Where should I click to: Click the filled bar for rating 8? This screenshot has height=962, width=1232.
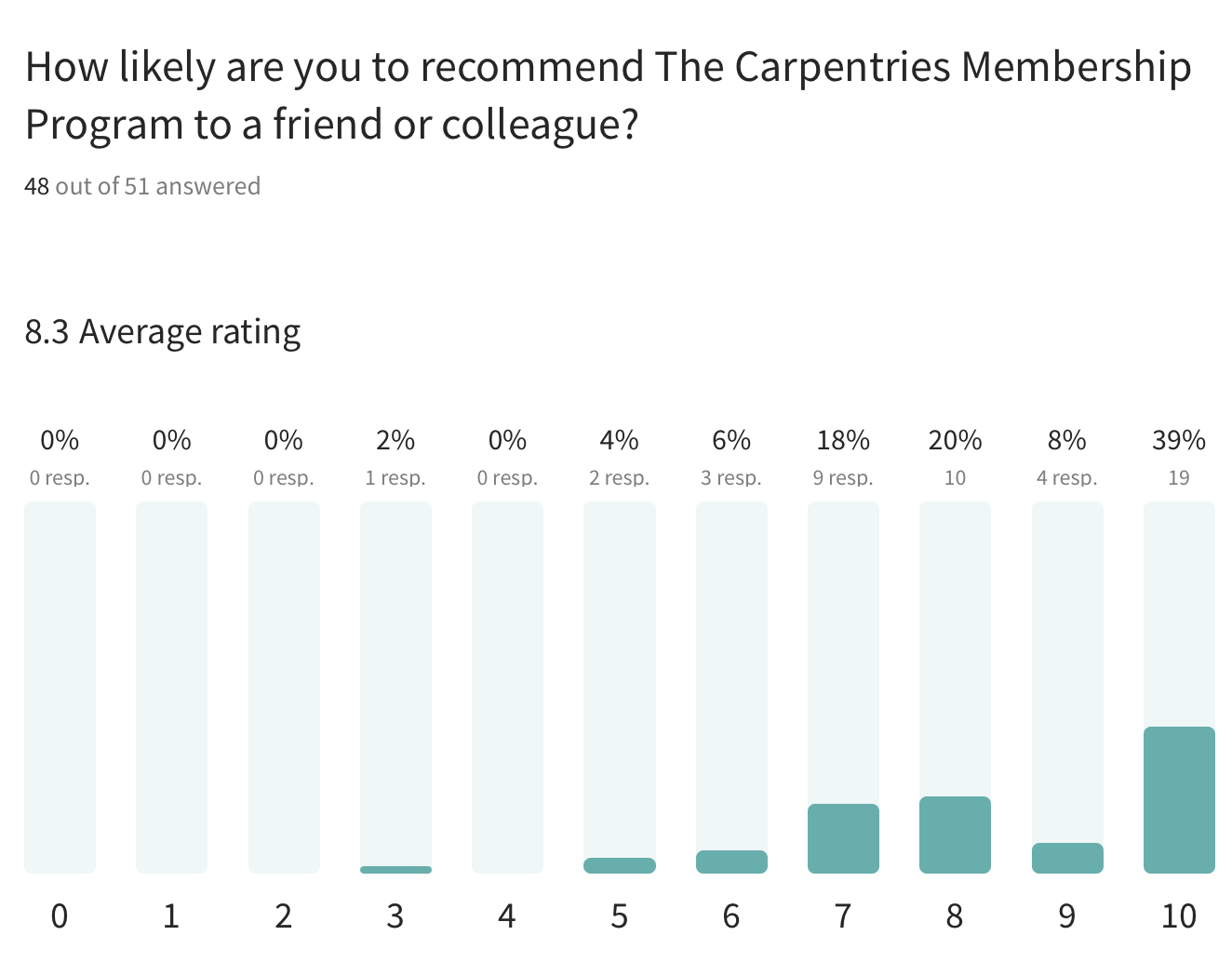coord(955,835)
